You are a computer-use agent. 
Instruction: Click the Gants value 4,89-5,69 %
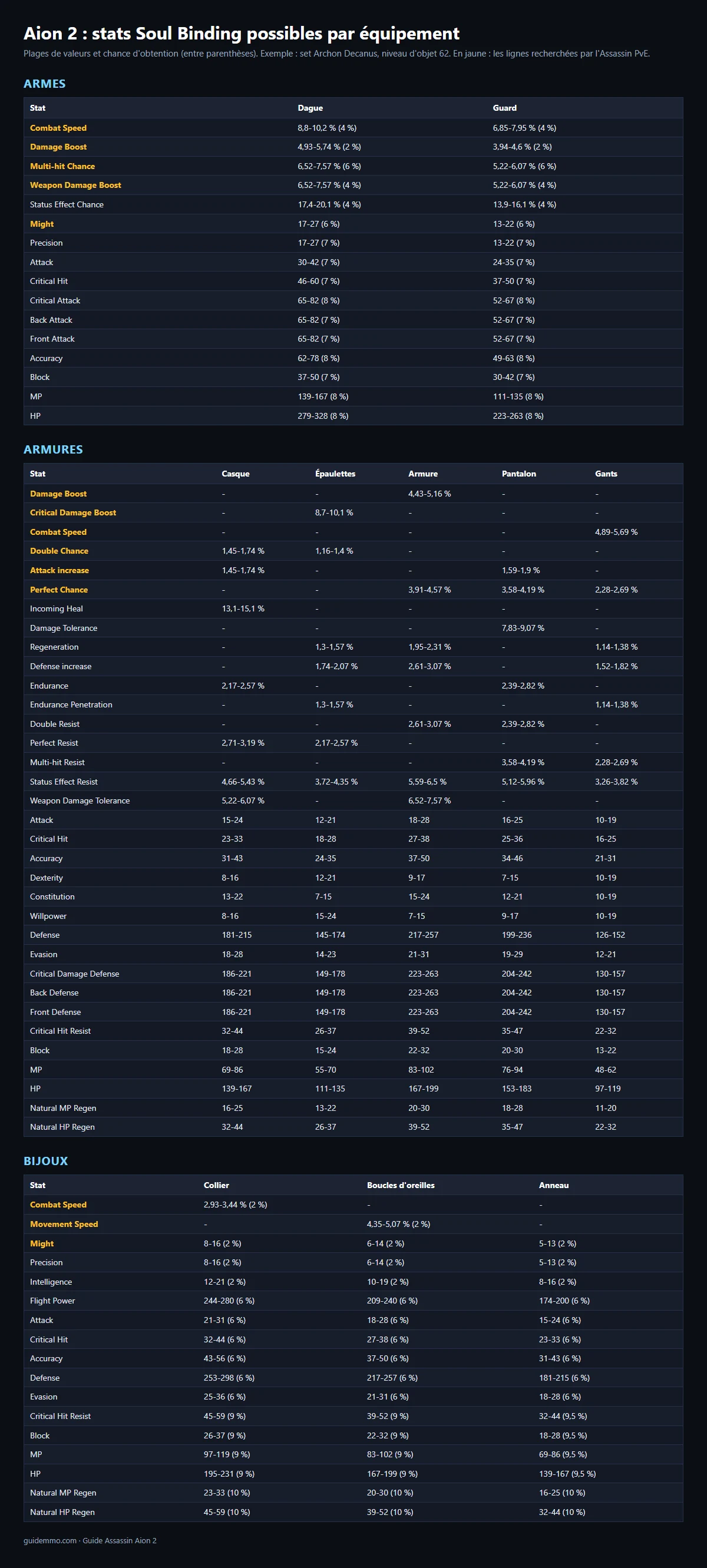point(616,532)
